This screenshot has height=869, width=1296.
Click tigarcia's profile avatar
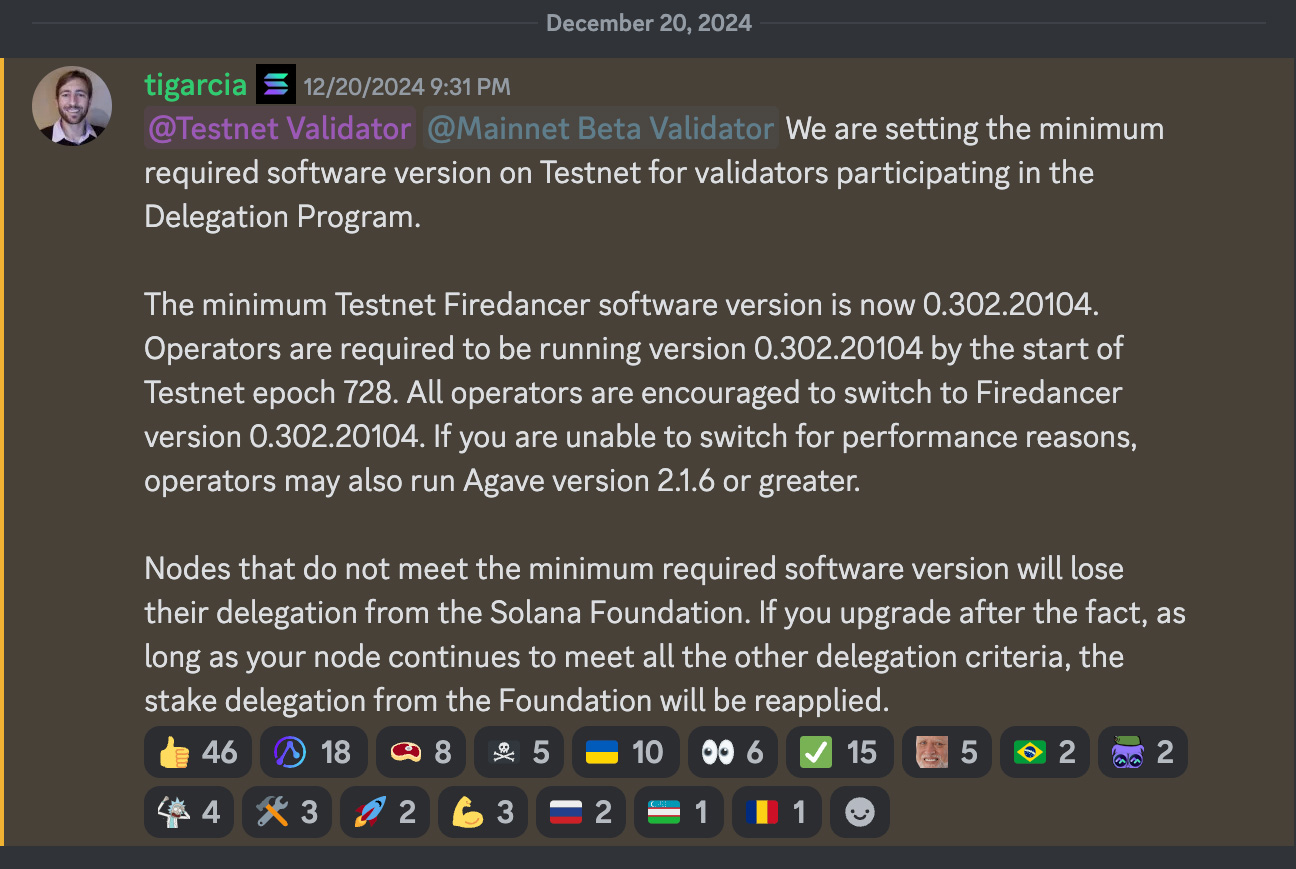coord(72,105)
